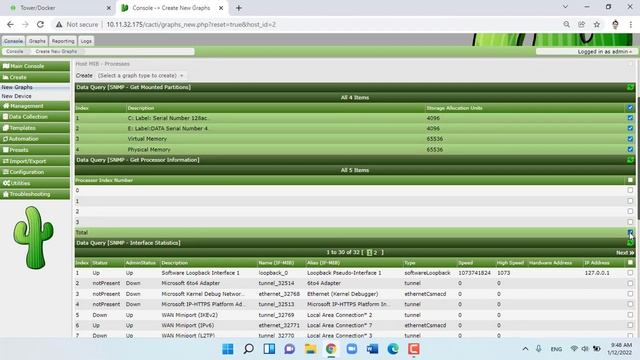Go to the Next page of interfaces
The image size is (640, 360).
625,253
